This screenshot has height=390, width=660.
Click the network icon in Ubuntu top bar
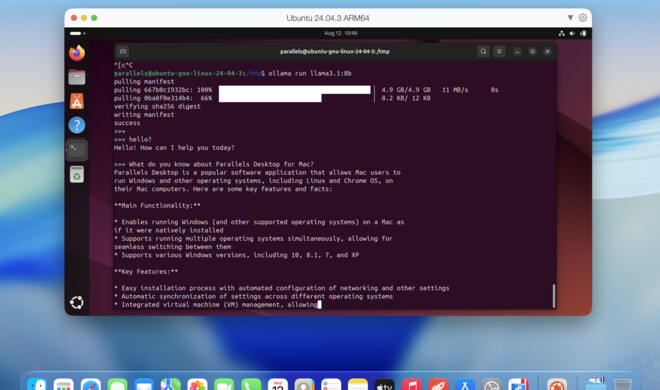click(562, 33)
